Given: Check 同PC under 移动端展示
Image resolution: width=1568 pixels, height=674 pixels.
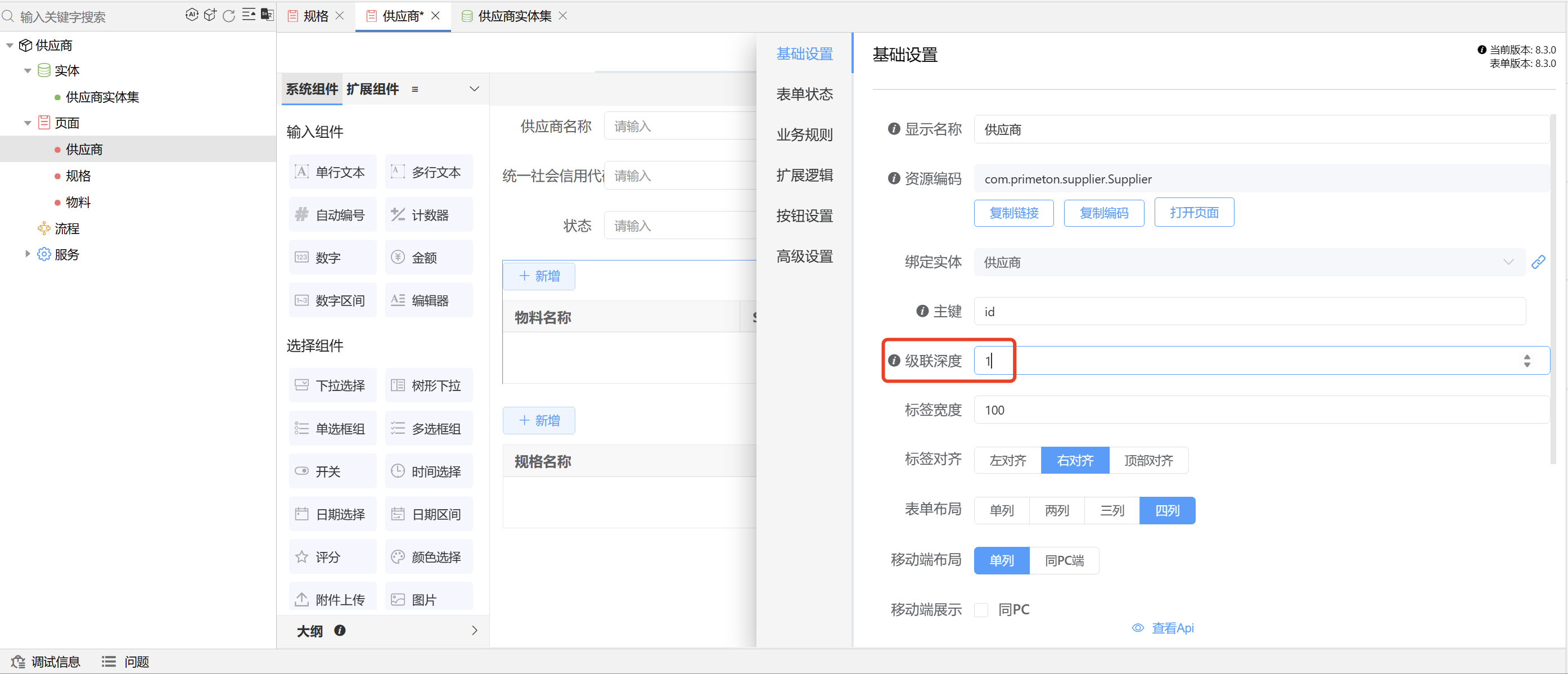Looking at the screenshot, I should pyautogui.click(x=981, y=609).
